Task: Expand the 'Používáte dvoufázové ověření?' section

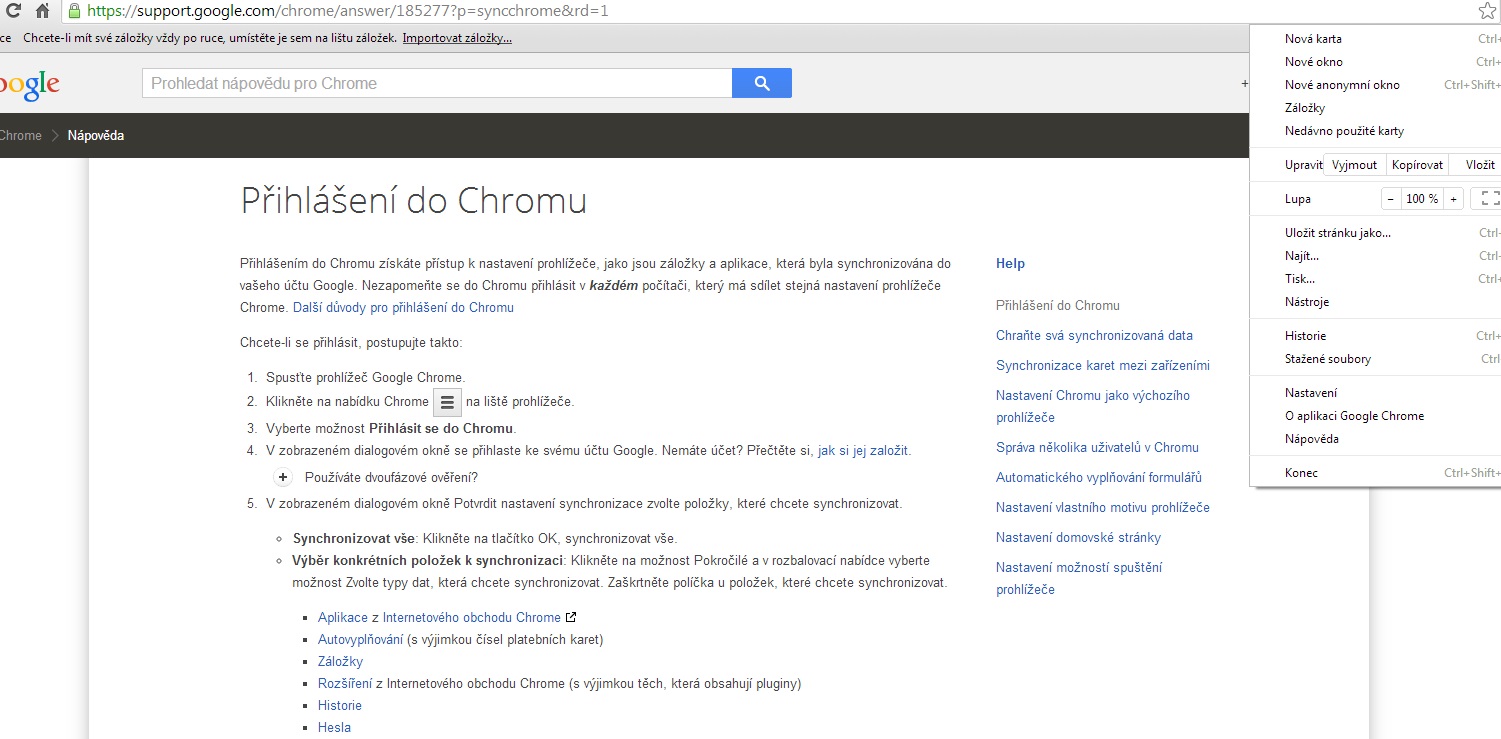Action: pyautogui.click(x=283, y=477)
